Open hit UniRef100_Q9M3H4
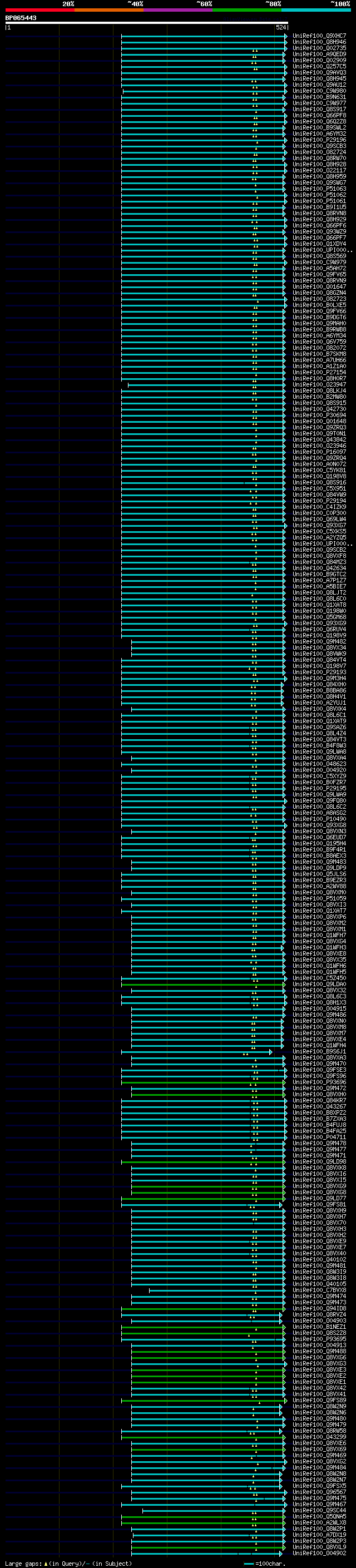Screen dimensions: 356x1568 pyautogui.click(x=319, y=678)
